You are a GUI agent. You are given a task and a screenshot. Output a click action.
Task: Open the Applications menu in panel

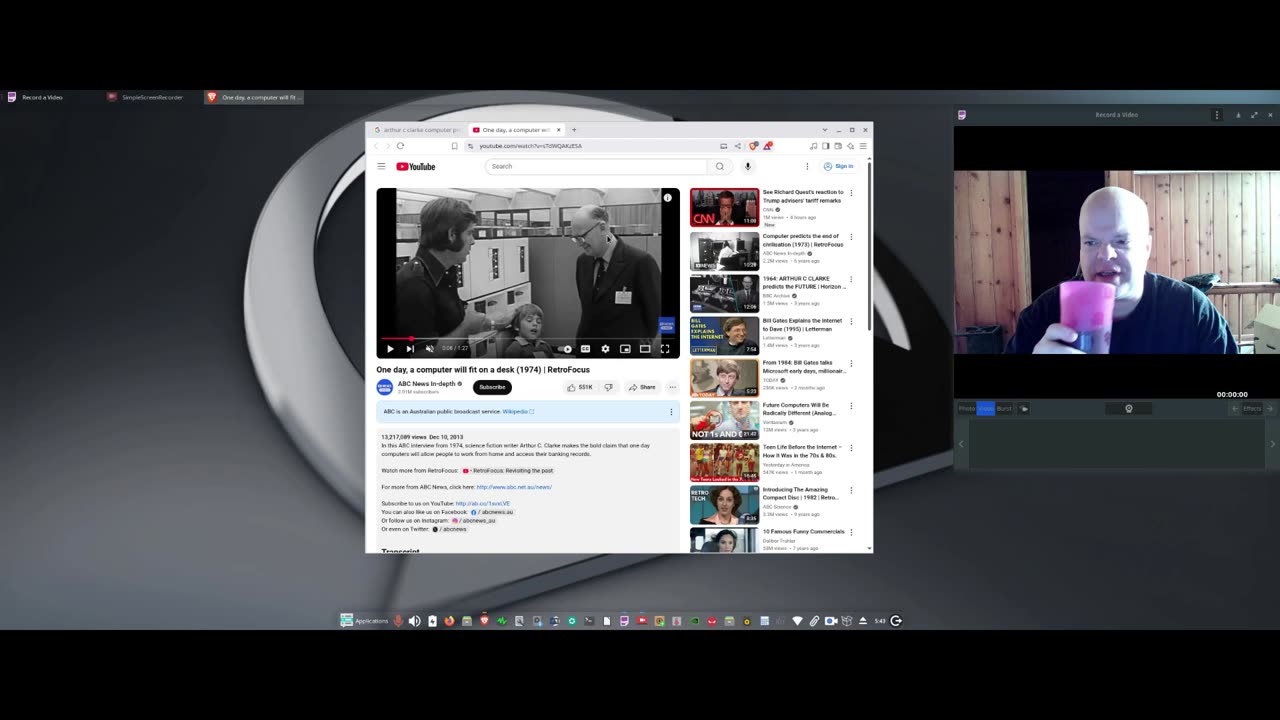tap(364, 621)
